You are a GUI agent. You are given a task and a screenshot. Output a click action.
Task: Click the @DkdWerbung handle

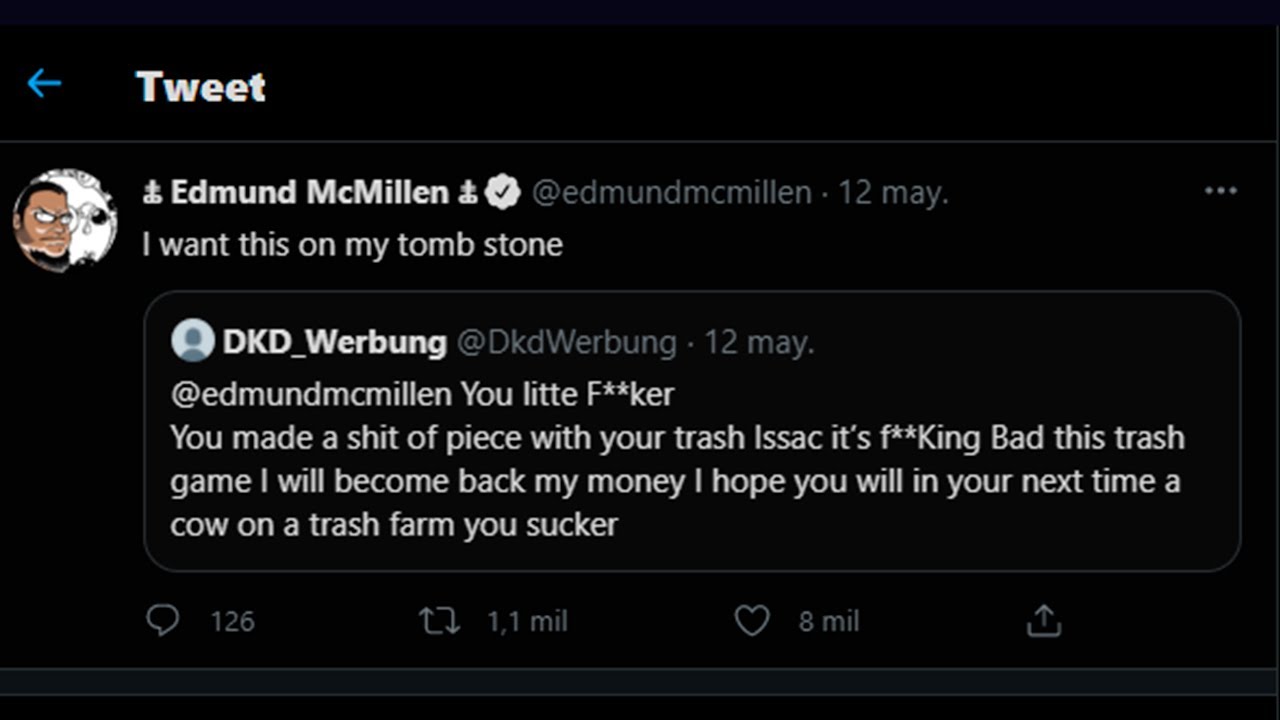(567, 342)
